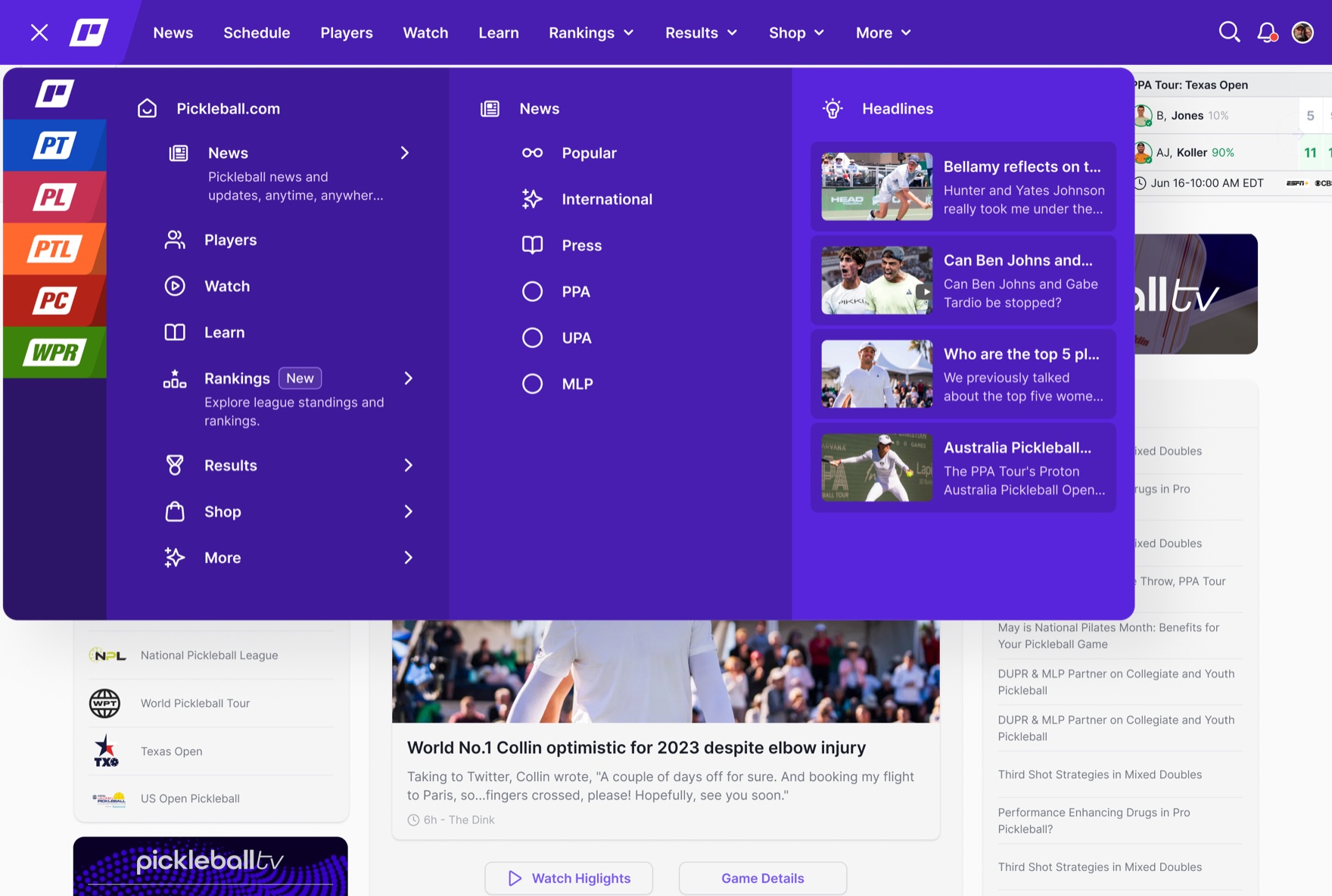Viewport: 1332px width, 896px height.
Task: Open the Australia Pickleball headline card
Action: click(963, 468)
